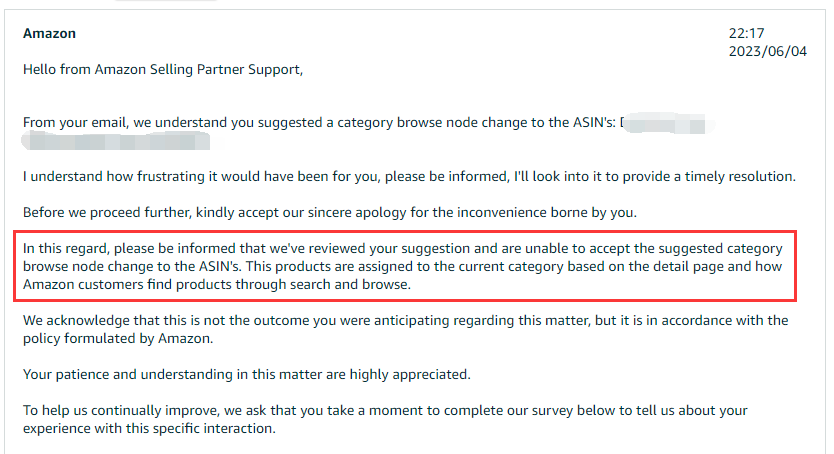Select the Hello from Amazon Selling Partner Support greeting
This screenshot has height=454, width=834.
[x=163, y=70]
